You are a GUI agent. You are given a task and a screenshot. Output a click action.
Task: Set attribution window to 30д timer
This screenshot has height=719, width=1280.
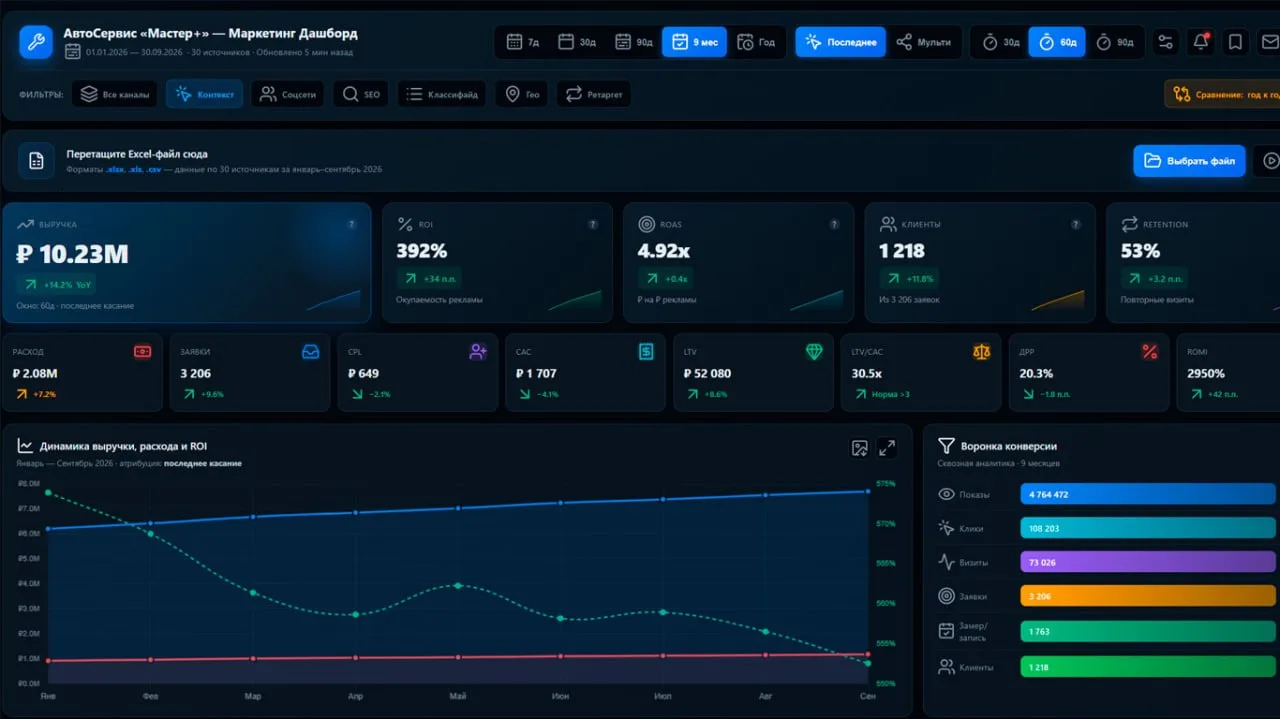pyautogui.click(x=1000, y=42)
